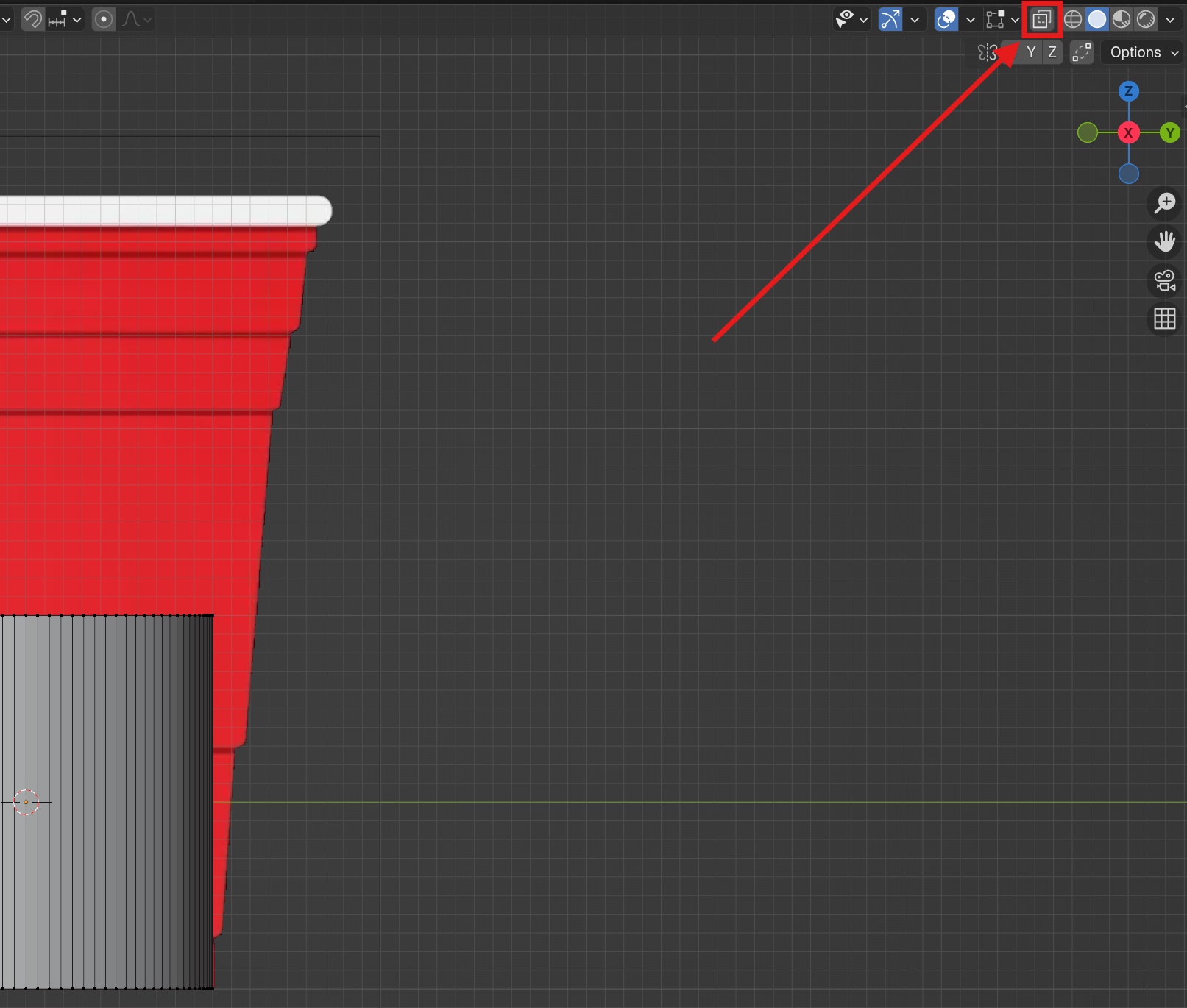Viewport: 1187px width, 1008px height.
Task: Toggle the camera view
Action: click(x=1165, y=280)
